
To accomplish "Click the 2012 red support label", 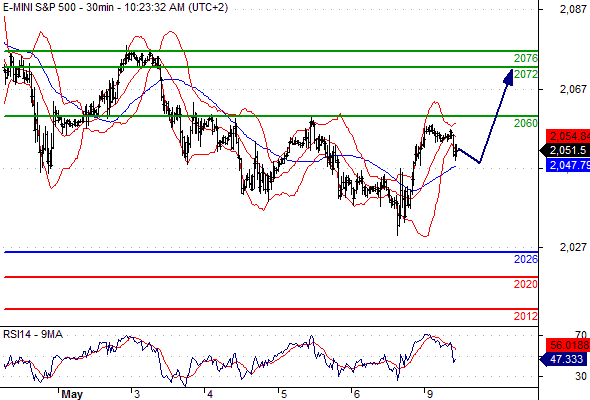I will point(526,316).
